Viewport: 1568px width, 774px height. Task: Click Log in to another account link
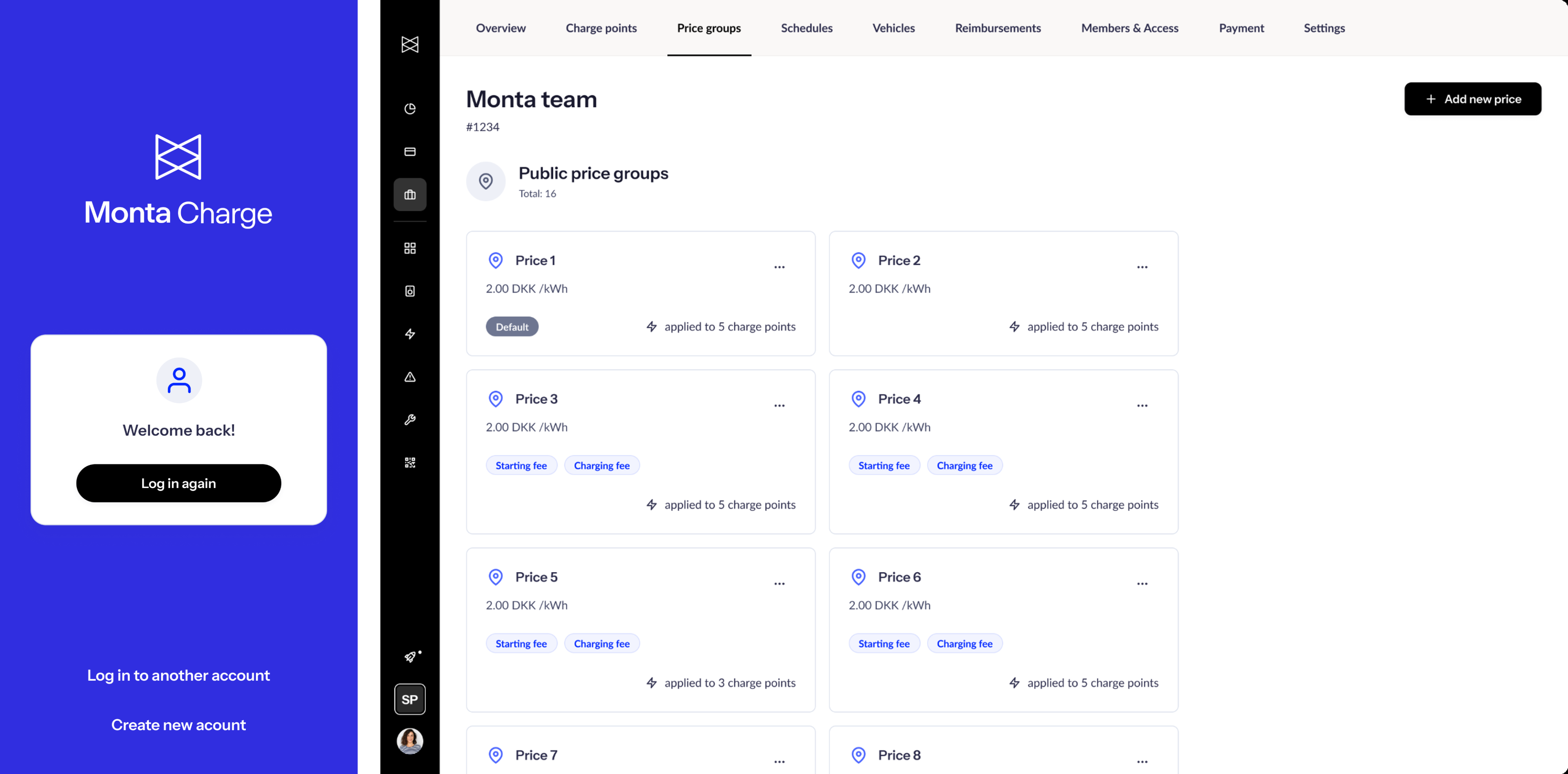[178, 675]
